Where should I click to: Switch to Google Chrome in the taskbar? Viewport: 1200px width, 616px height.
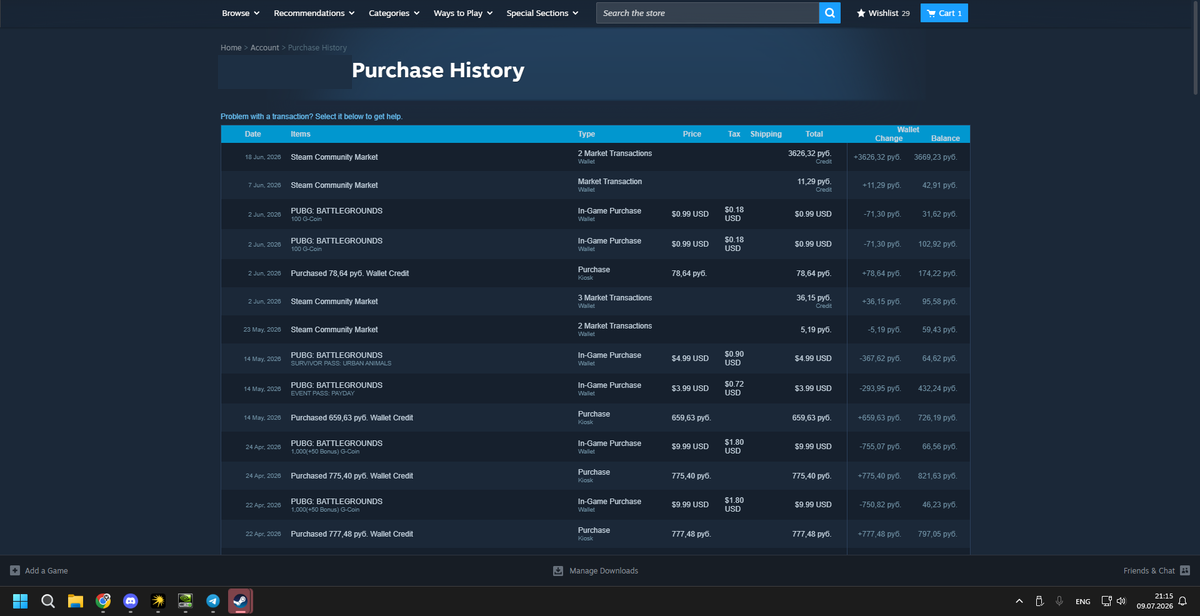pos(103,601)
